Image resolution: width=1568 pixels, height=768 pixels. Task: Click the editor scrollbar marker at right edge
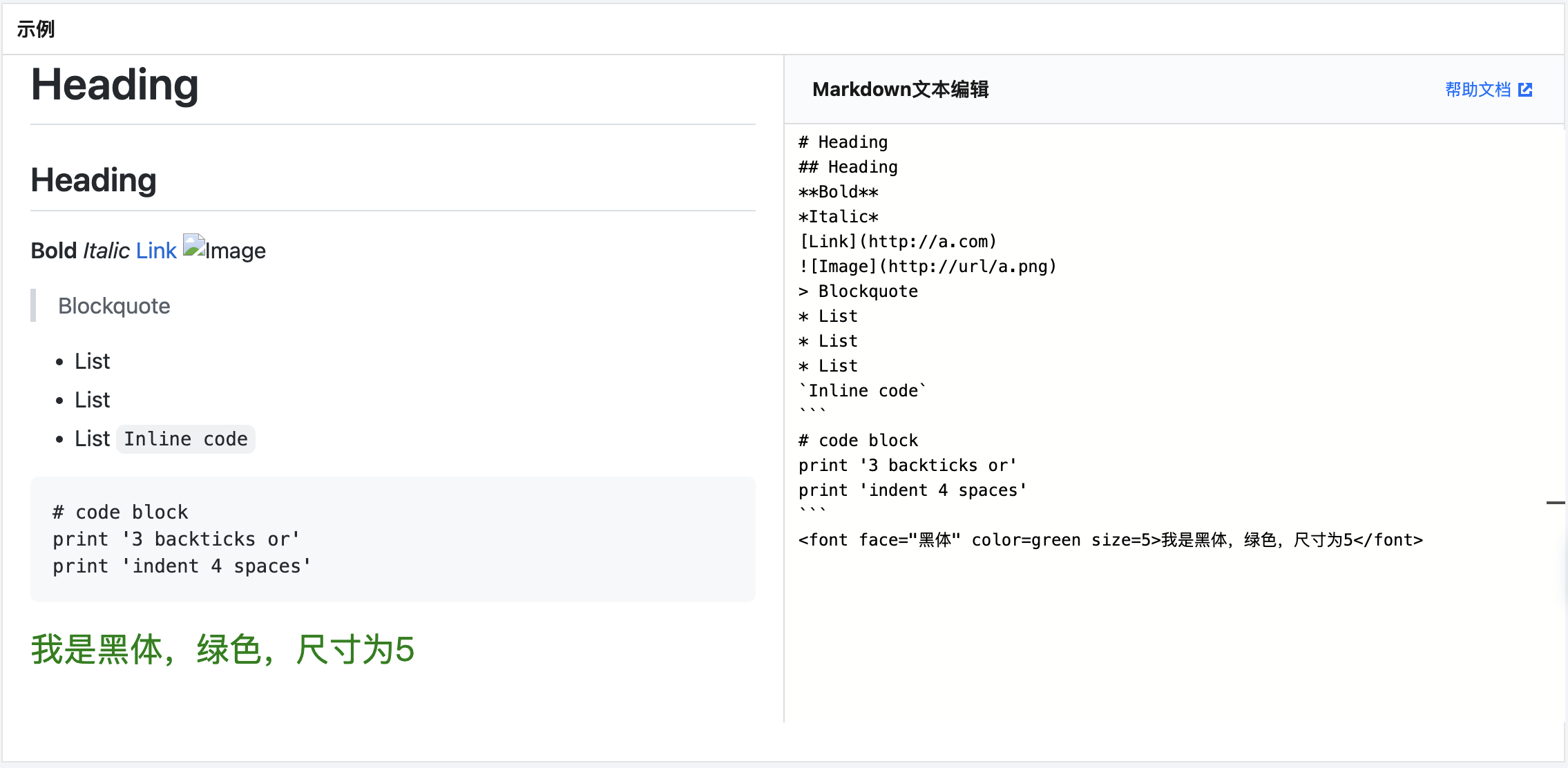point(1556,503)
